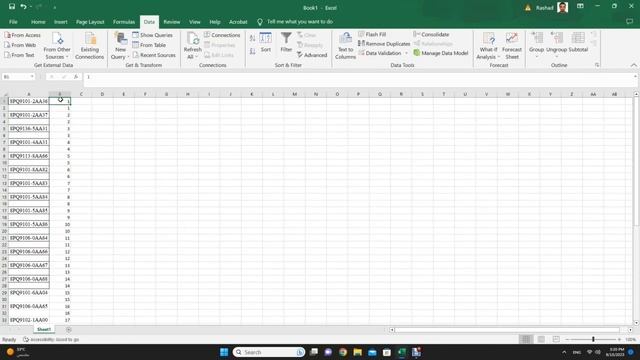Create a Forecast Sheet

[x=512, y=46]
